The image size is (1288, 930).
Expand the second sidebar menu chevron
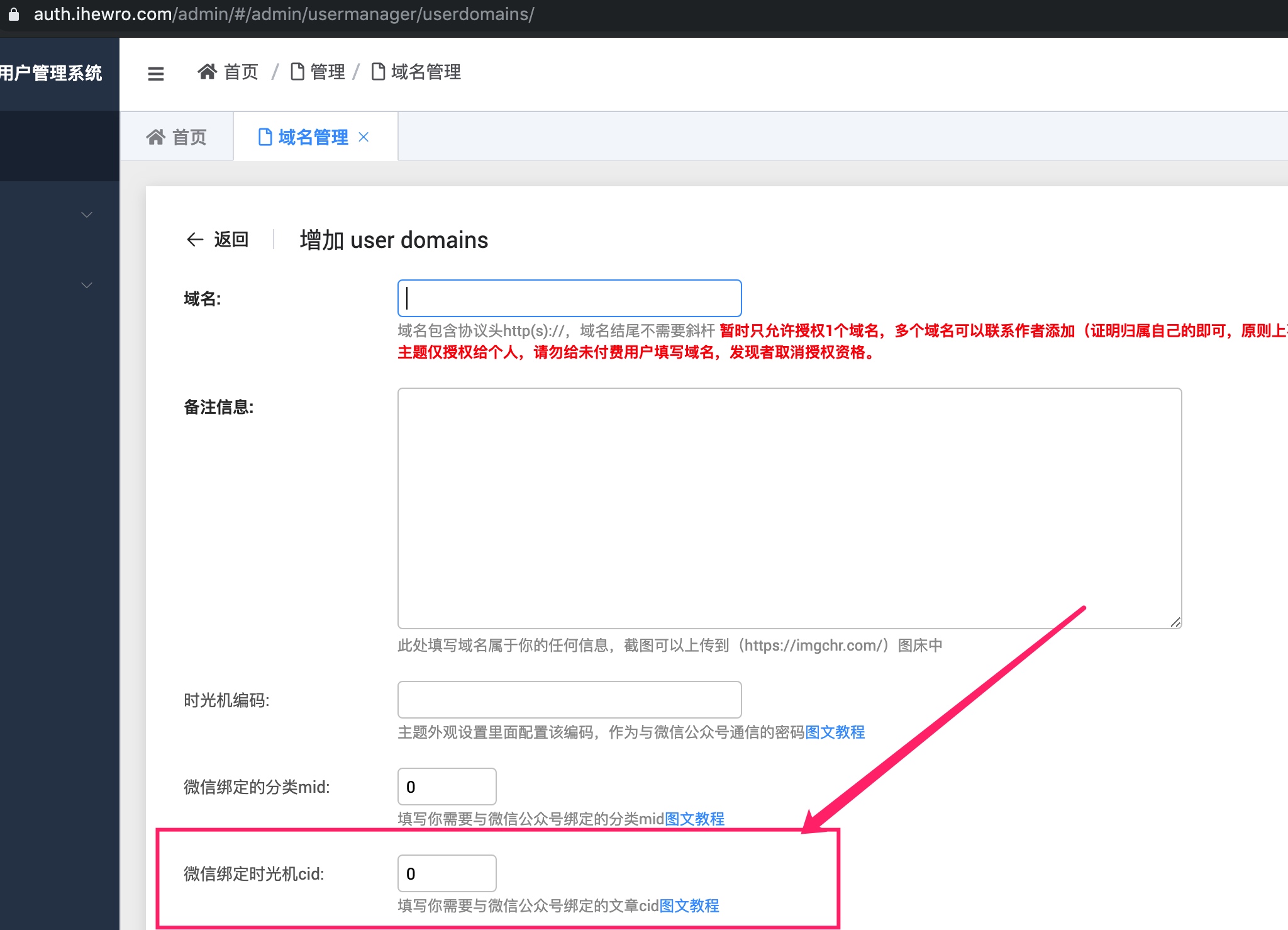click(x=87, y=285)
